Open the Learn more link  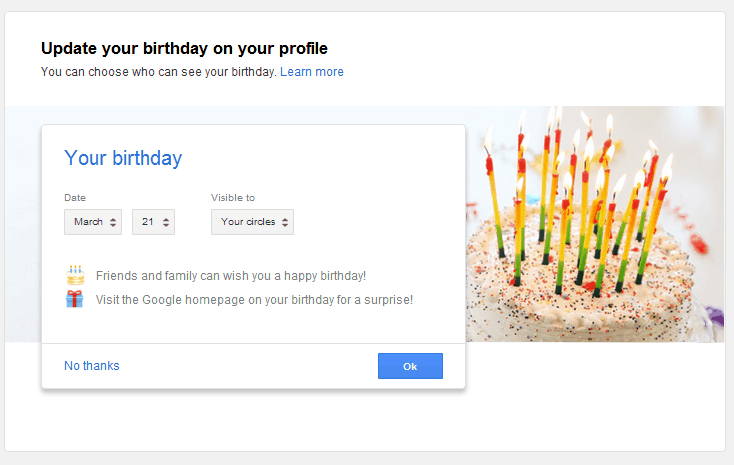pos(312,72)
